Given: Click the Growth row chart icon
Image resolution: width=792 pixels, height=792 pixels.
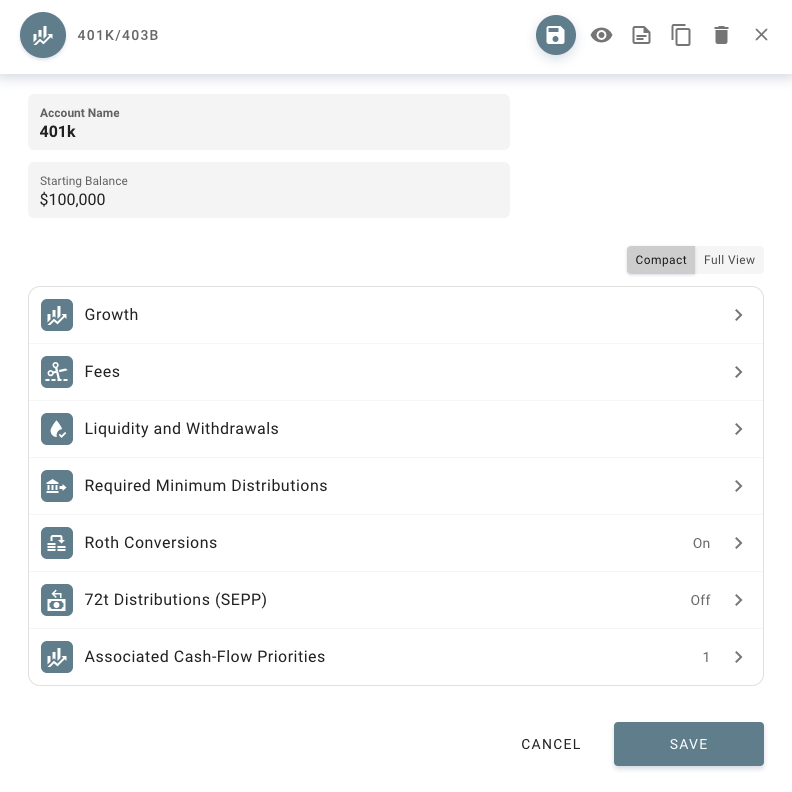Looking at the screenshot, I should click(57, 315).
